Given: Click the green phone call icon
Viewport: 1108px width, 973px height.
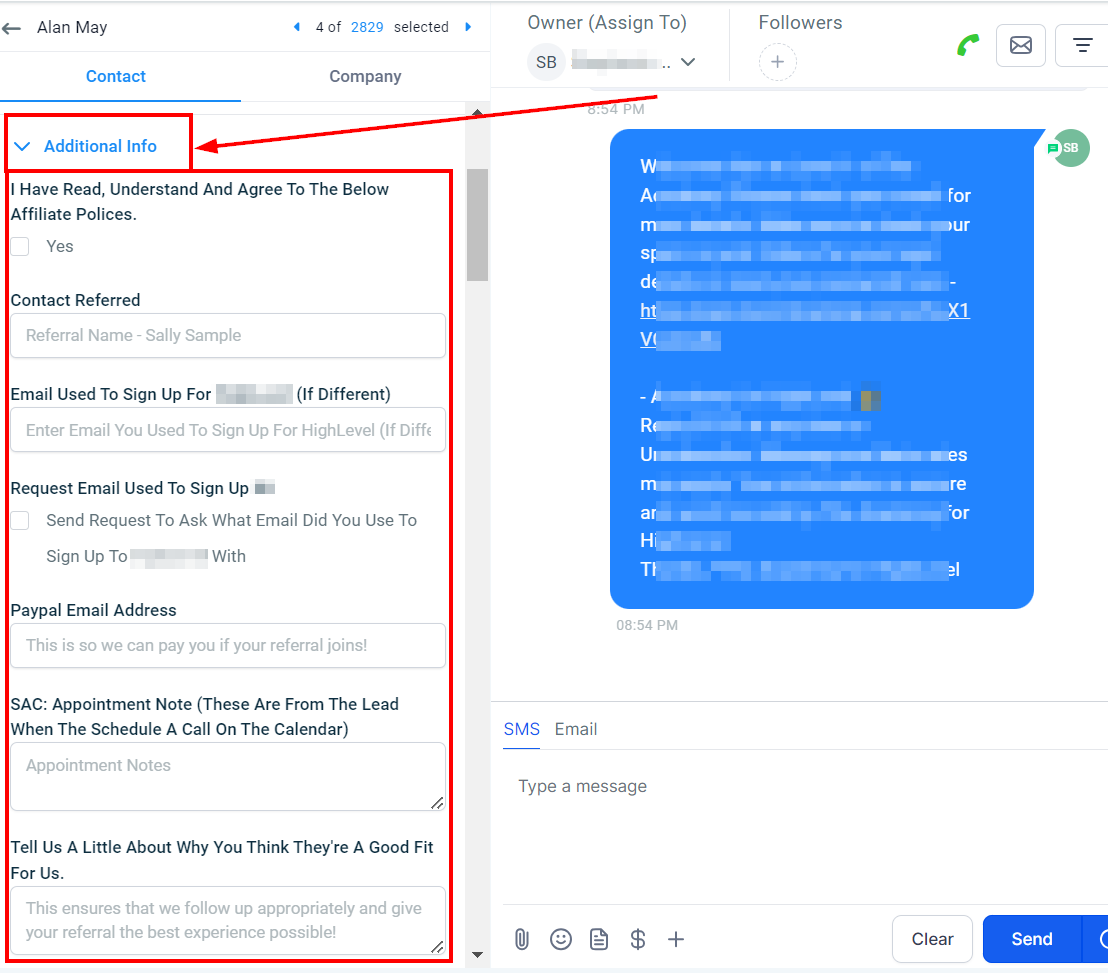Looking at the screenshot, I should [x=968, y=45].
